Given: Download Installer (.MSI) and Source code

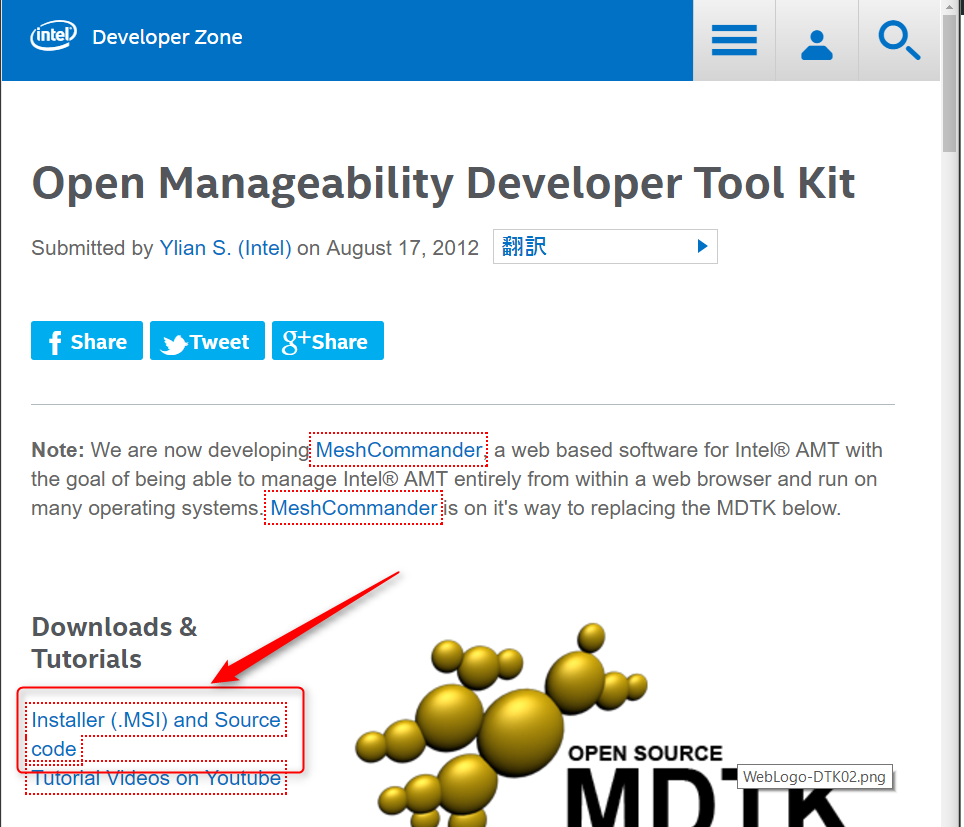Looking at the screenshot, I should (x=156, y=720).
